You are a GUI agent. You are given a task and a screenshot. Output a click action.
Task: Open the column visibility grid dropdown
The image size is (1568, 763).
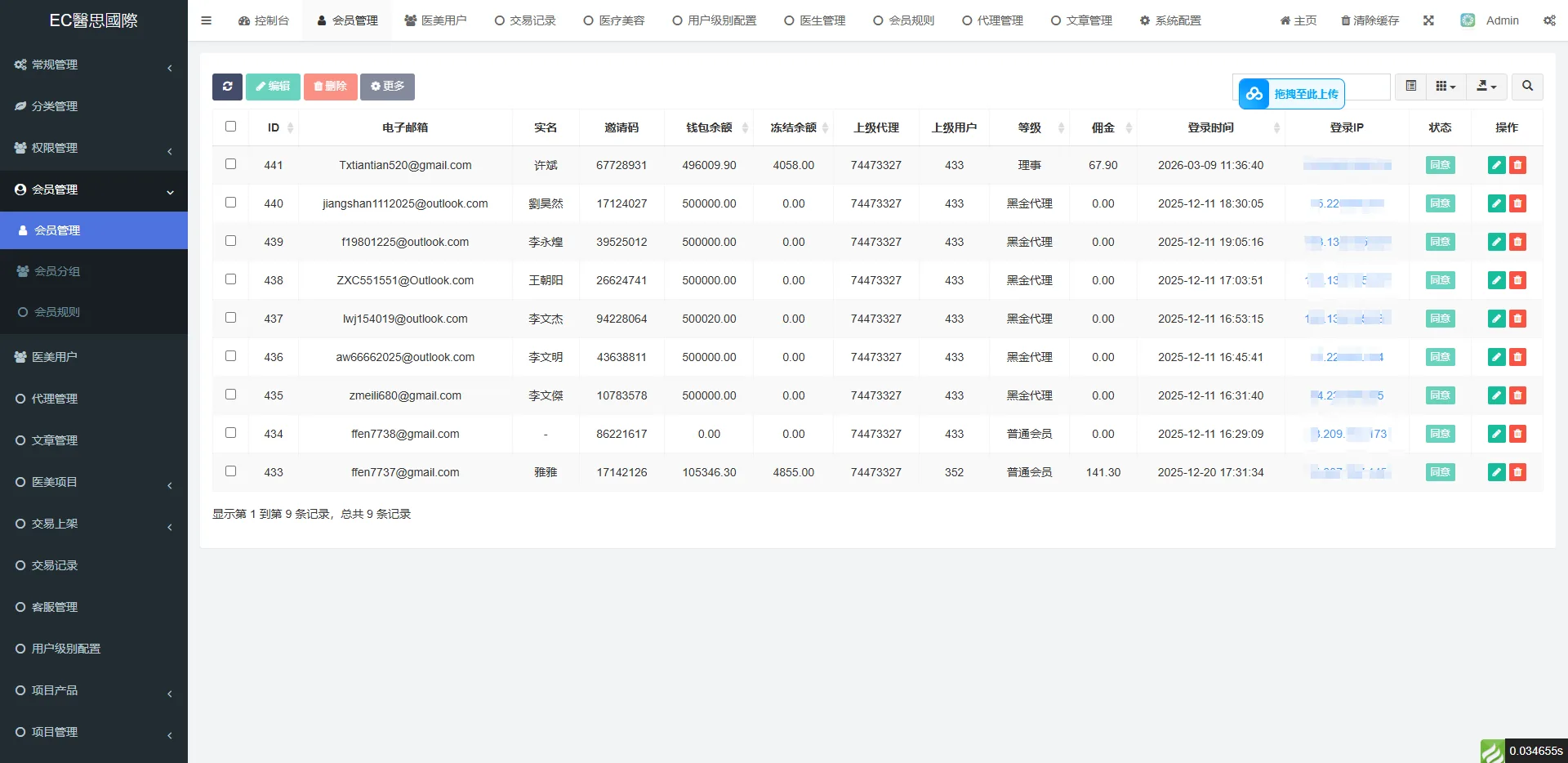(x=1445, y=86)
